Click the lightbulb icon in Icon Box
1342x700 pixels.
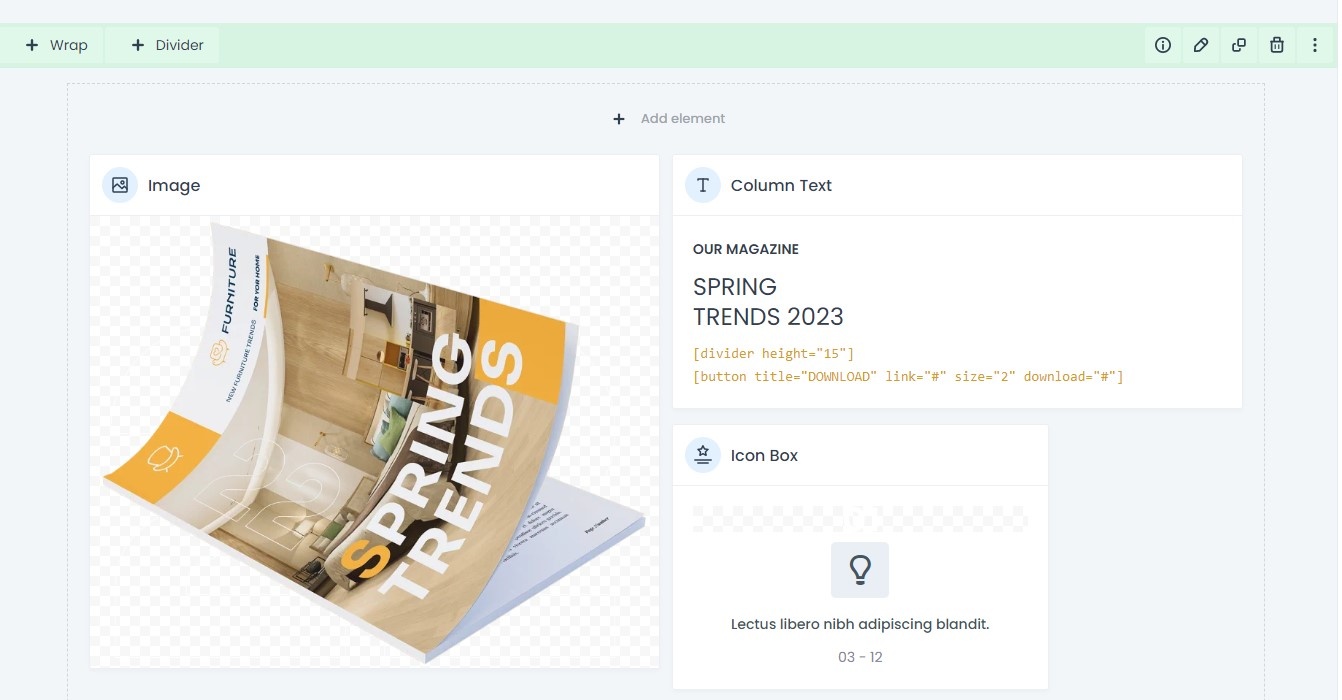(859, 570)
